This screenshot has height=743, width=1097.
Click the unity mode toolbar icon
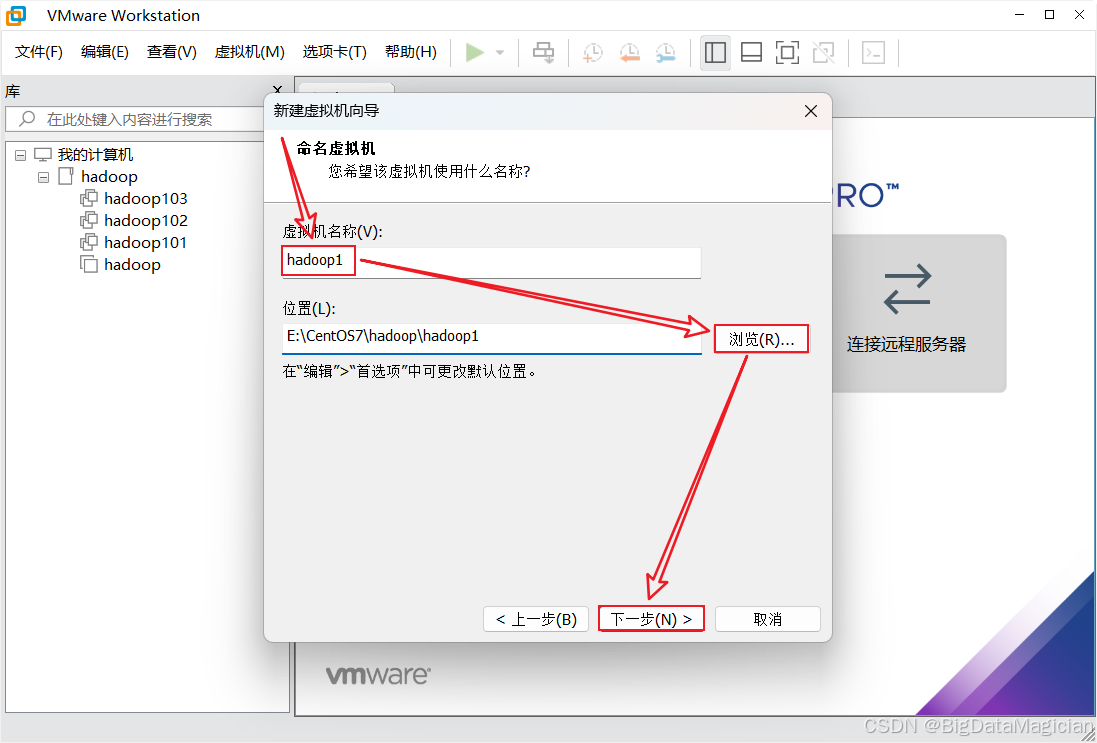(823, 52)
